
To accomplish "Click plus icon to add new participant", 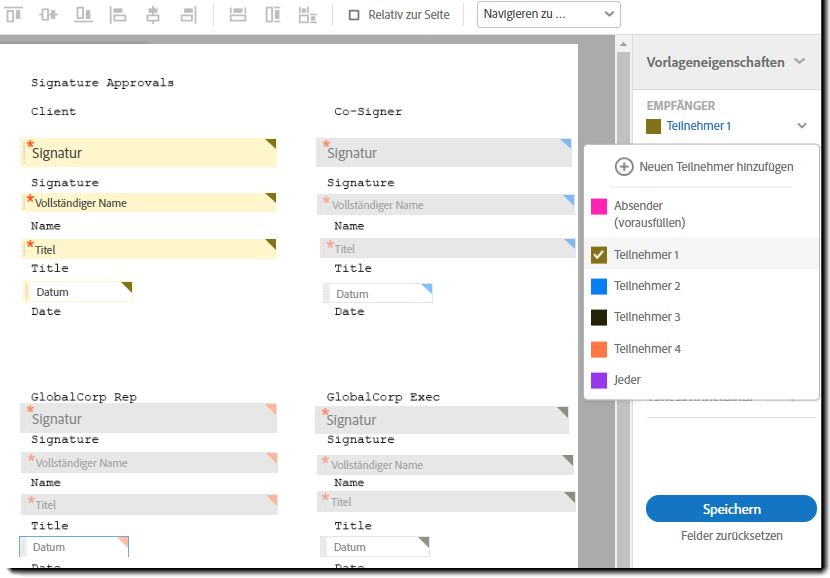I will pyautogui.click(x=624, y=167).
